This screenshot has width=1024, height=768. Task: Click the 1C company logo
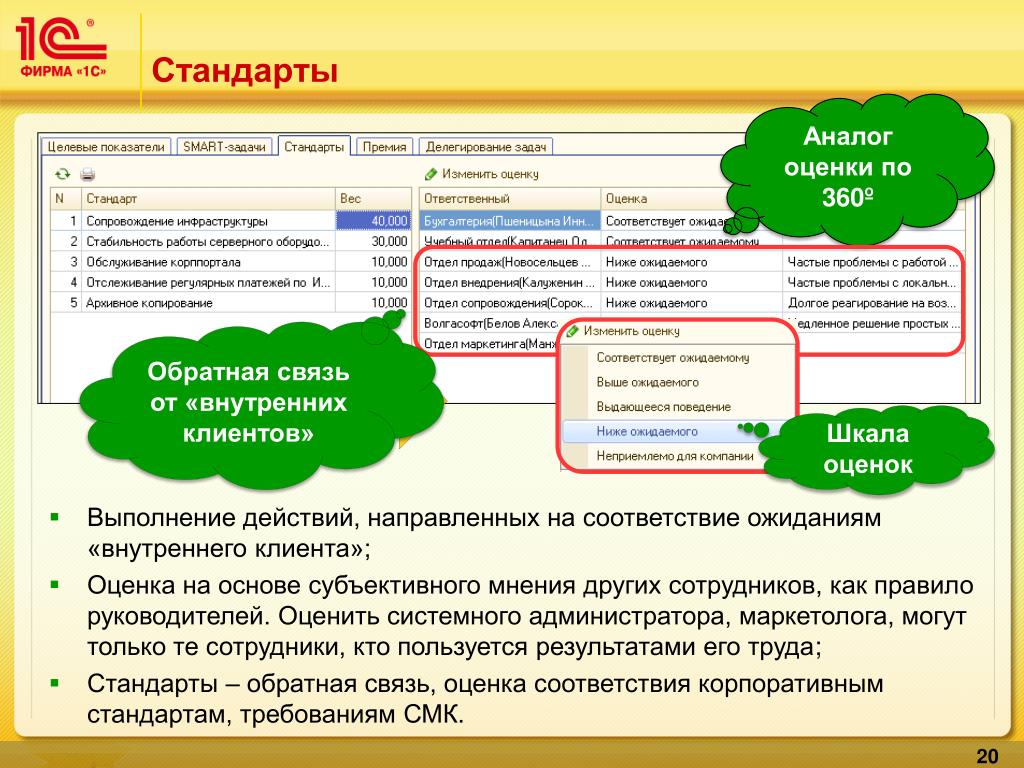click(x=61, y=48)
